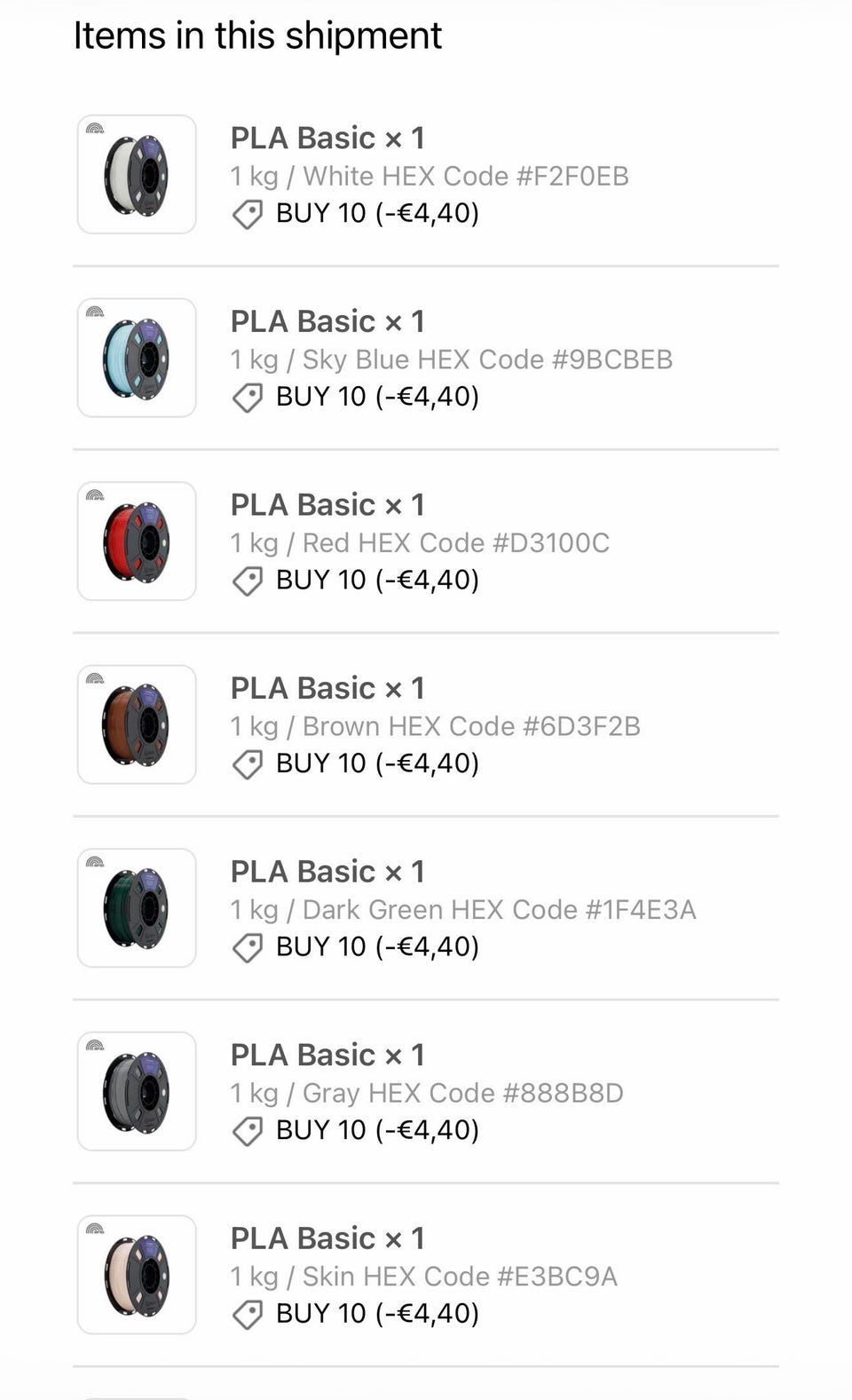
Task: Tap the discount tag icon for White filament
Action: 248,214
